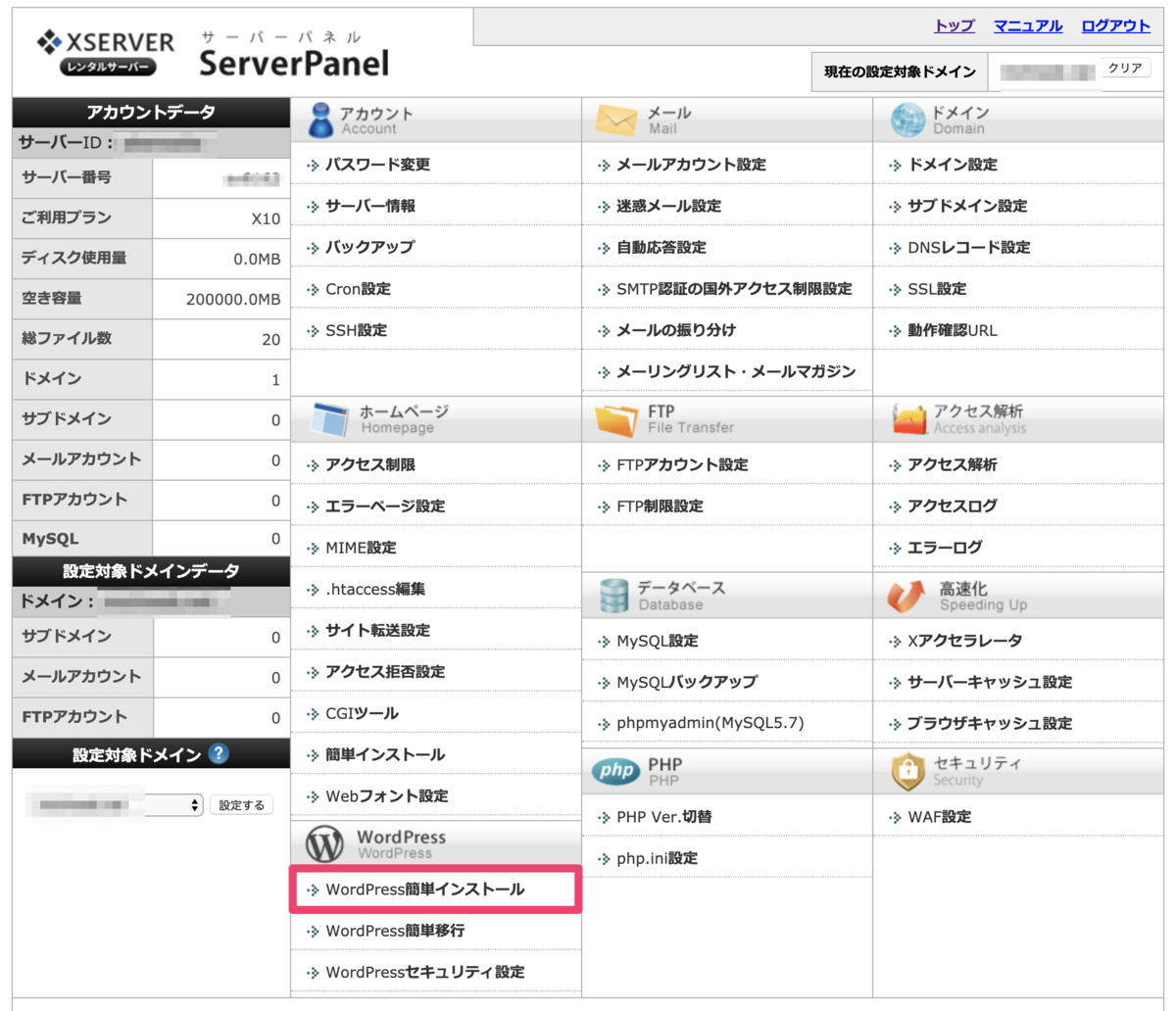
Task: Open バックアップ in Account section
Action: click(x=369, y=247)
